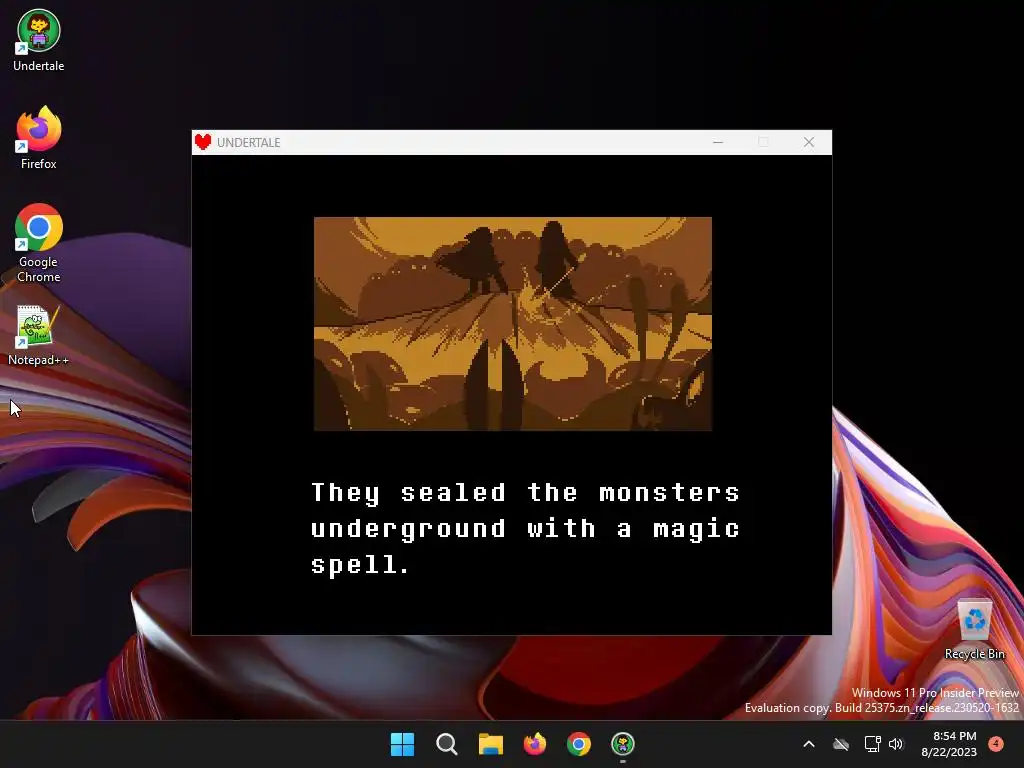This screenshot has height=768, width=1024.
Task: Launch Chrome from the taskbar
Action: 579,744
